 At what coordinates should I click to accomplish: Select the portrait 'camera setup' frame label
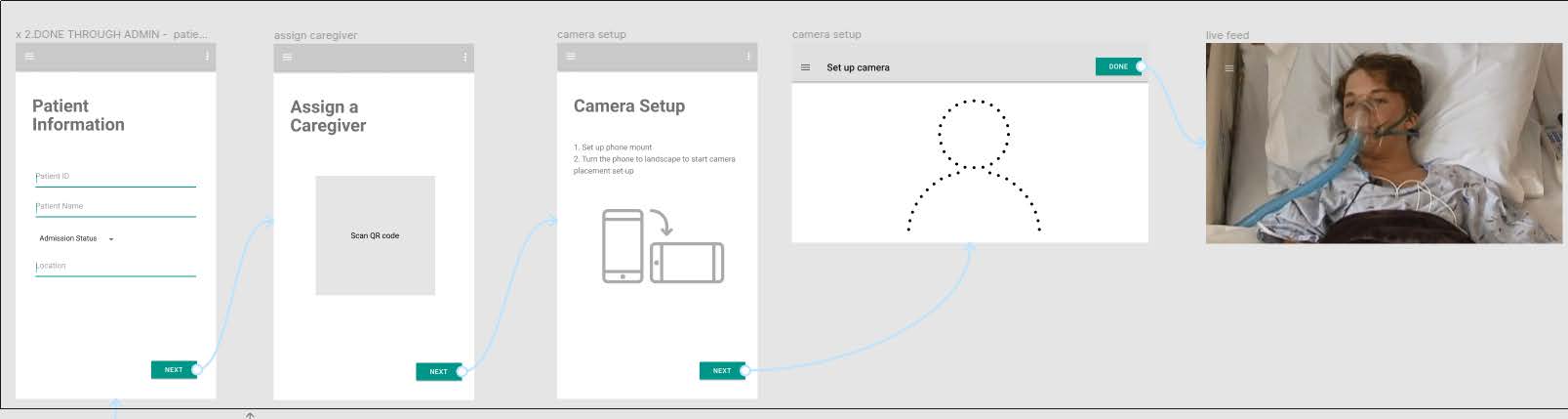[x=591, y=34]
